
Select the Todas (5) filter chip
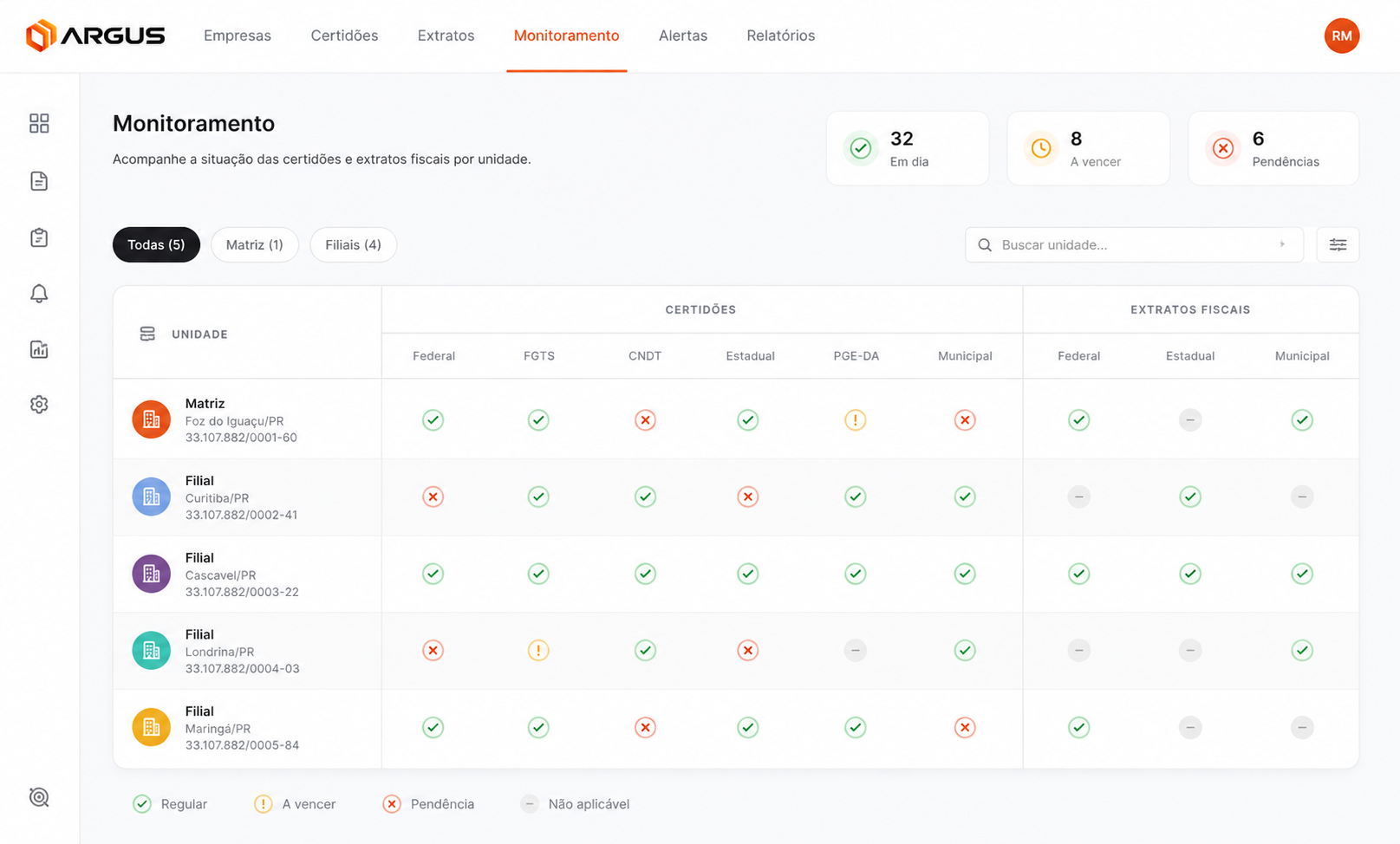tap(156, 244)
